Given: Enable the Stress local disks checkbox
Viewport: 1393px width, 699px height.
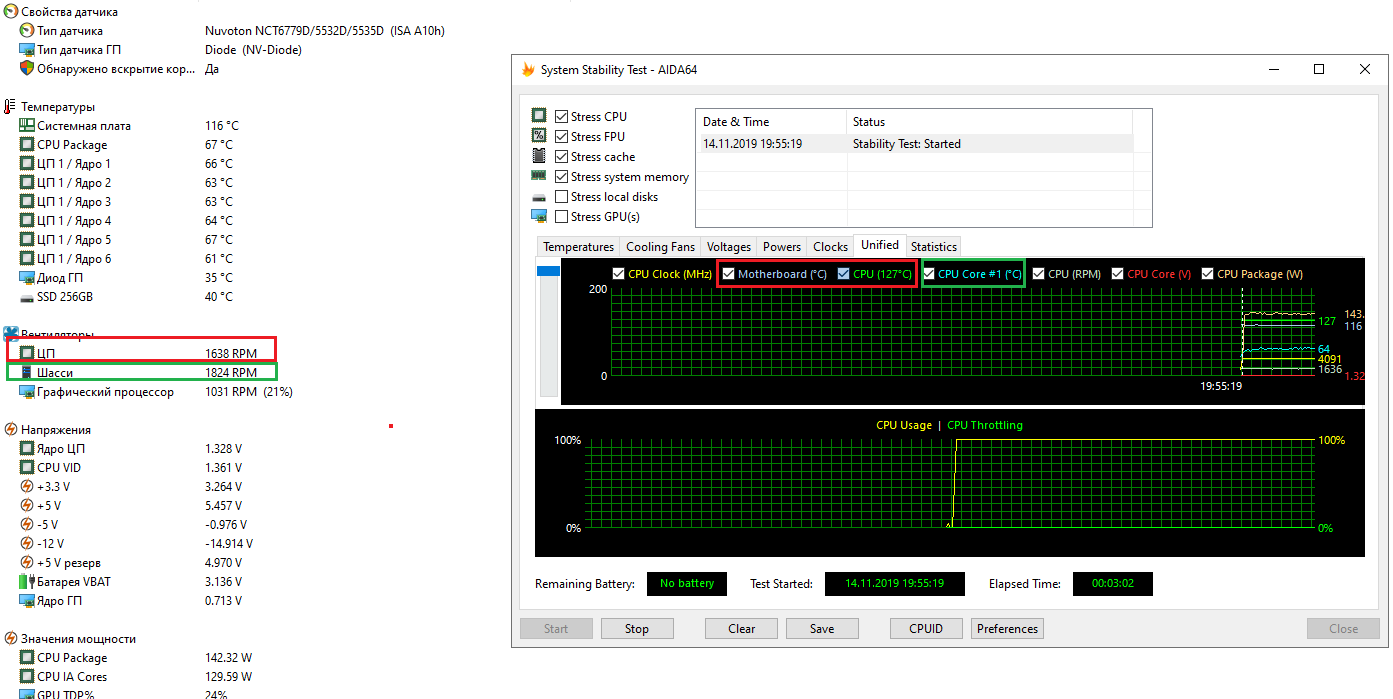Looking at the screenshot, I should (x=561, y=197).
